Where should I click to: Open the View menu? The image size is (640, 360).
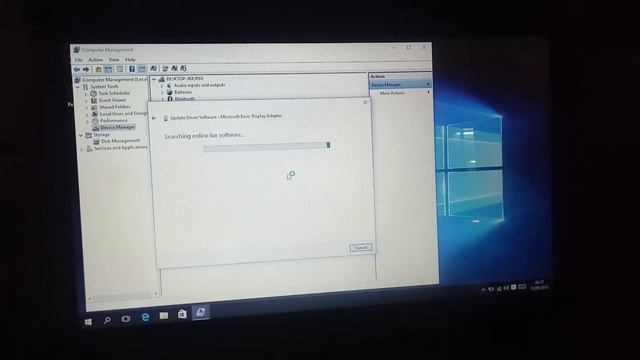[114, 60]
